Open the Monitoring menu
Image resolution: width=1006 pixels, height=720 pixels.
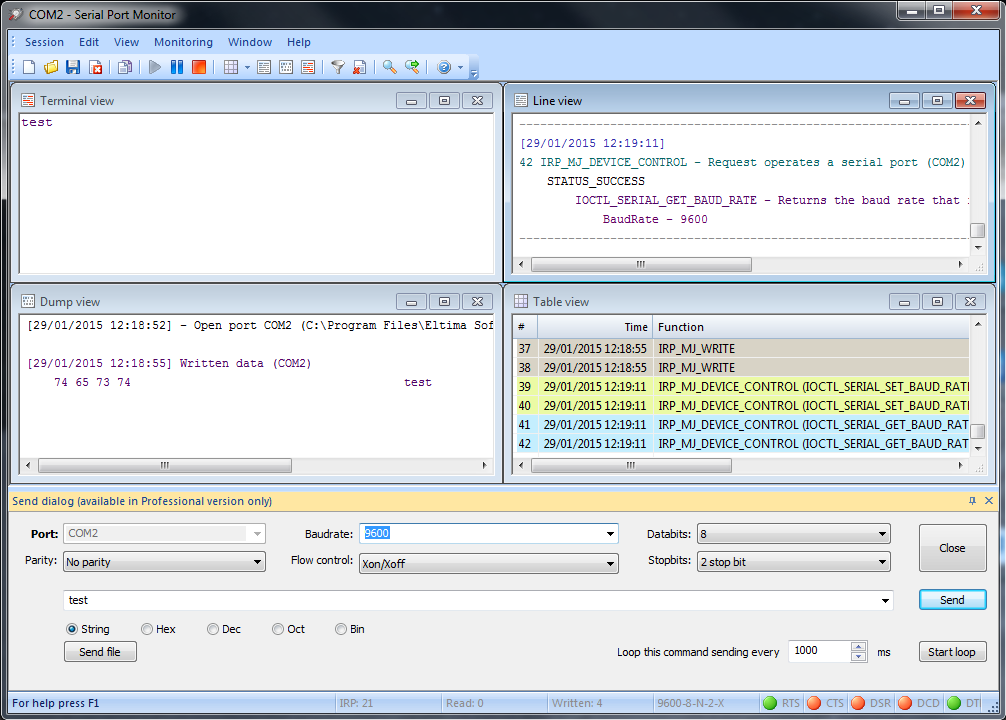[x=183, y=42]
